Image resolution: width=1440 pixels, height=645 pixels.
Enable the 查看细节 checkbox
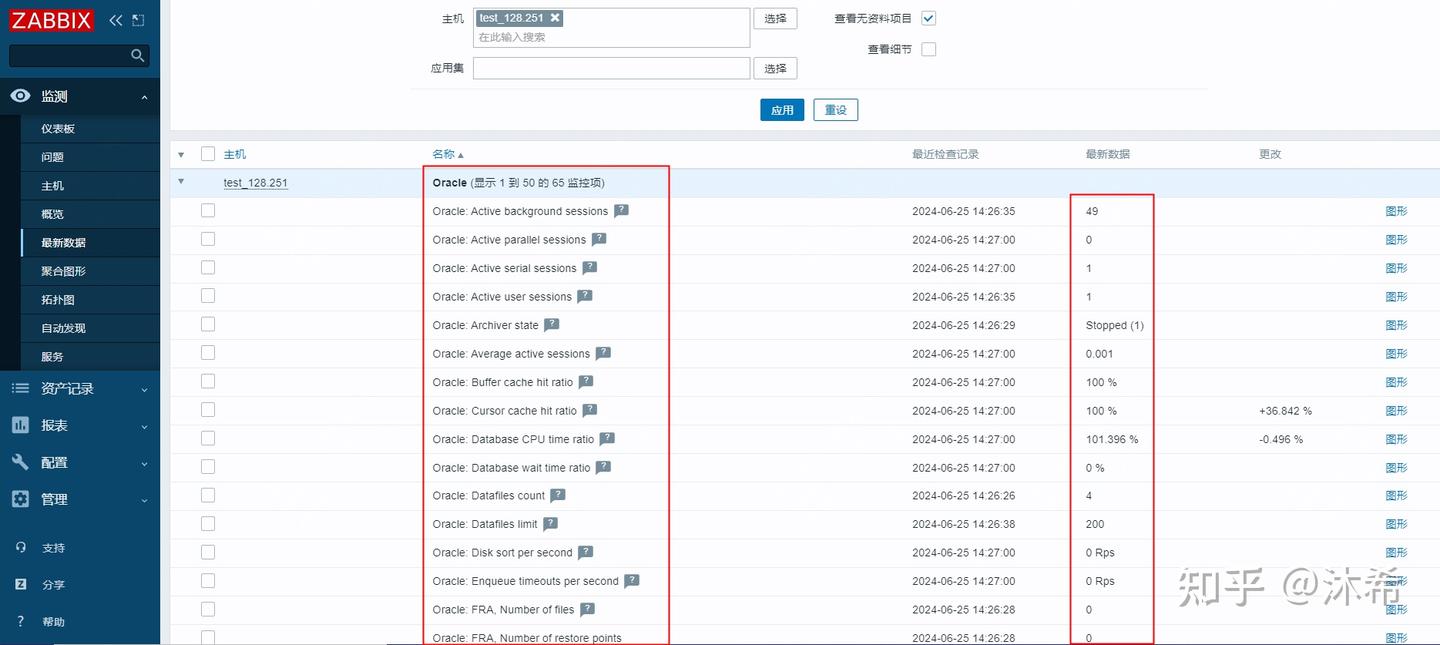coord(928,48)
